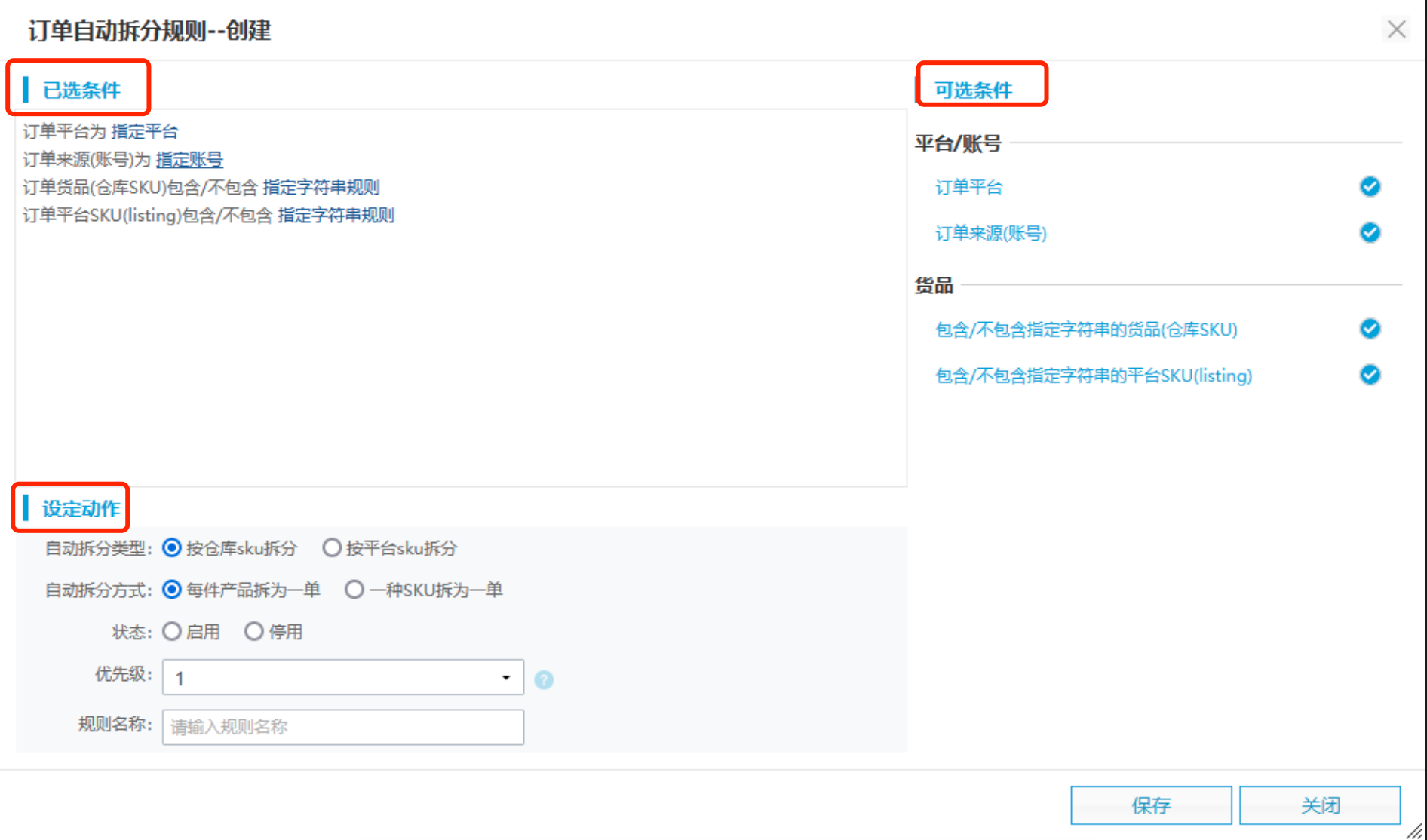Click the checkmark icon for 仓库SKU condition
This screenshot has height=840, width=1427.
1370,329
